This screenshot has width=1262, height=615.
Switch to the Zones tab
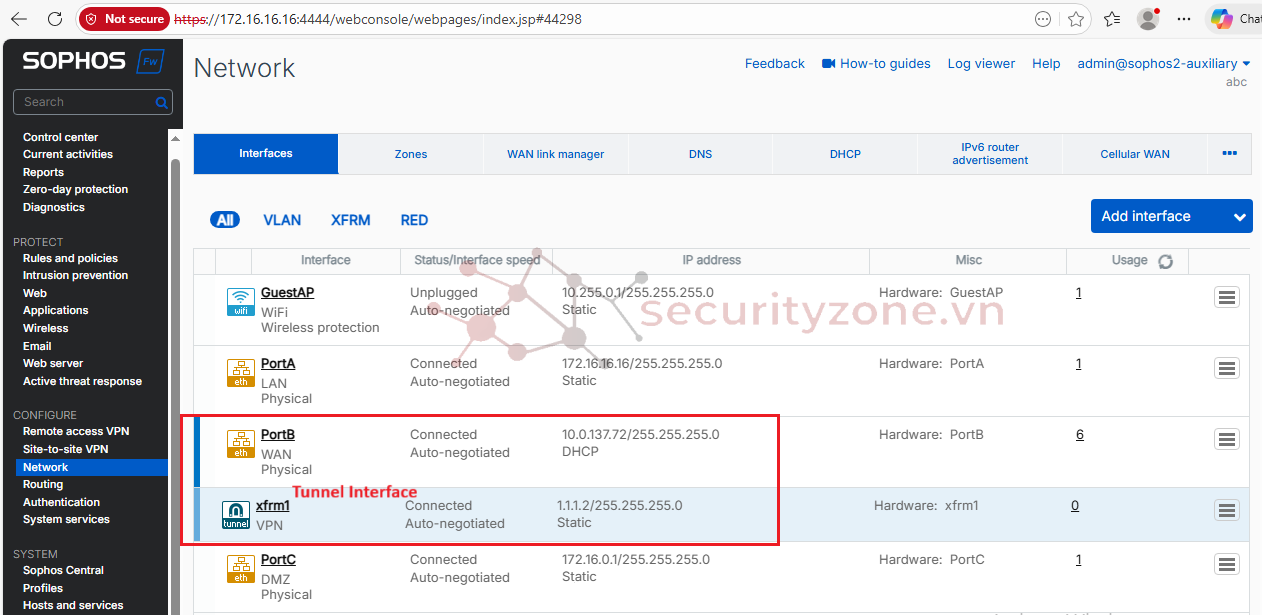[411, 154]
